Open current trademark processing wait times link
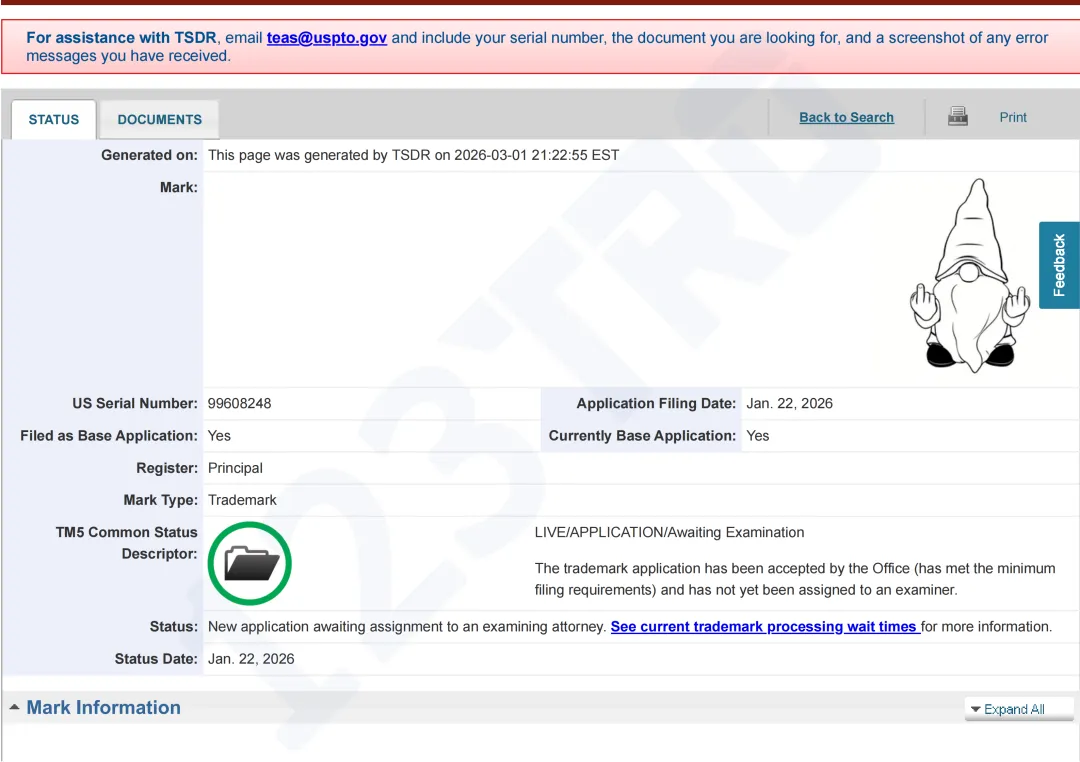The height and width of the screenshot is (762, 1080). [x=765, y=626]
